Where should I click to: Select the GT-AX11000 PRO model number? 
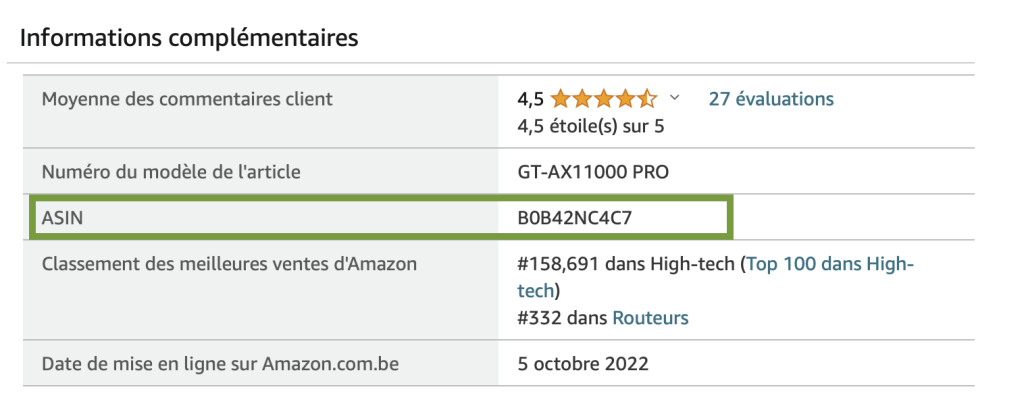tap(593, 172)
